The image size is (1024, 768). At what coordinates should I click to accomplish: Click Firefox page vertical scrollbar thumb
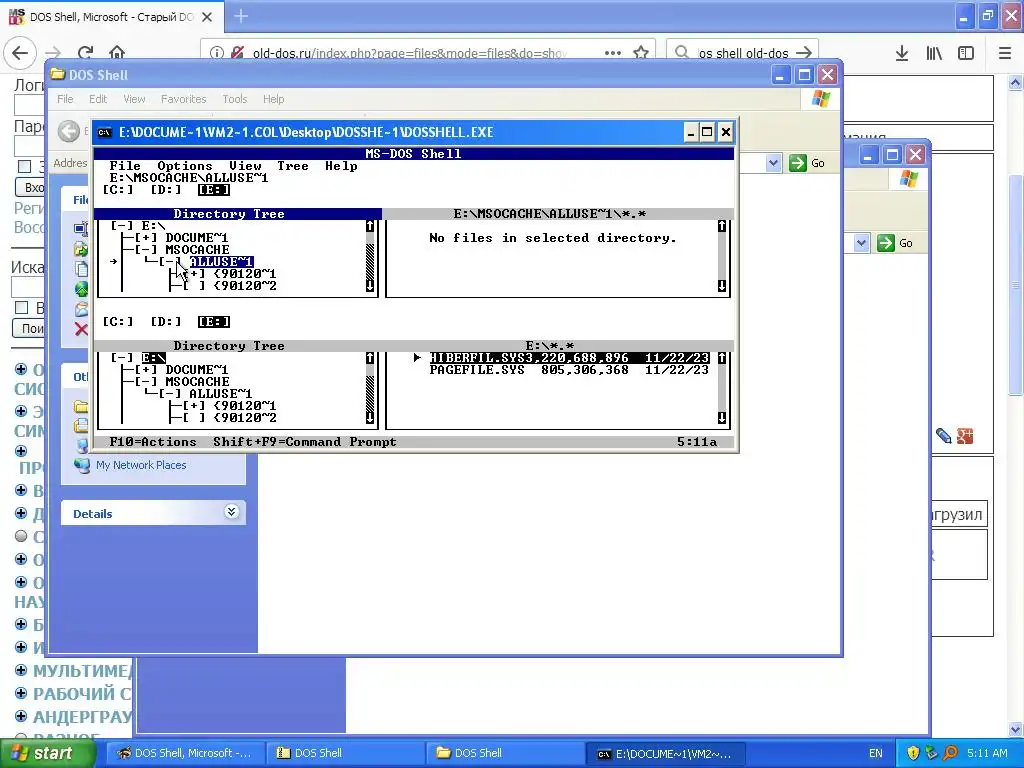[1015, 286]
